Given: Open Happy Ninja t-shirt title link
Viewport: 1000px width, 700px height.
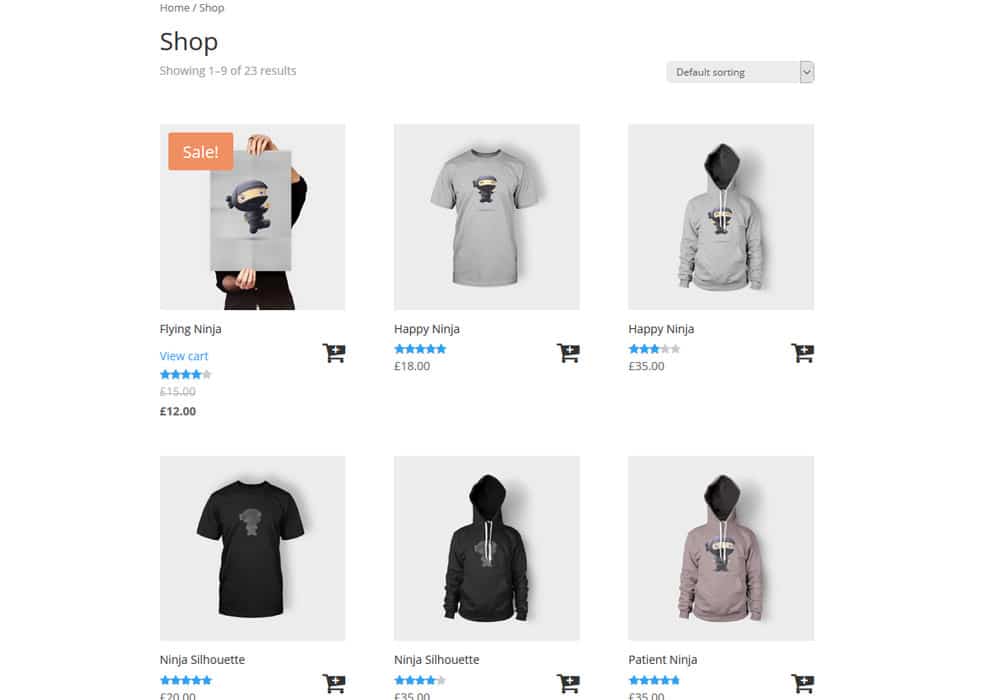Looking at the screenshot, I should pyautogui.click(x=427, y=329).
